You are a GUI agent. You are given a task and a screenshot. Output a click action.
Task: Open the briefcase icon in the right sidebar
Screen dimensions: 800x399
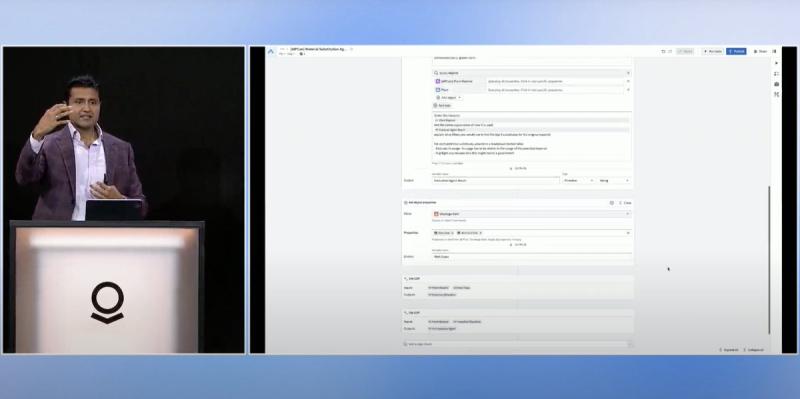[776, 84]
